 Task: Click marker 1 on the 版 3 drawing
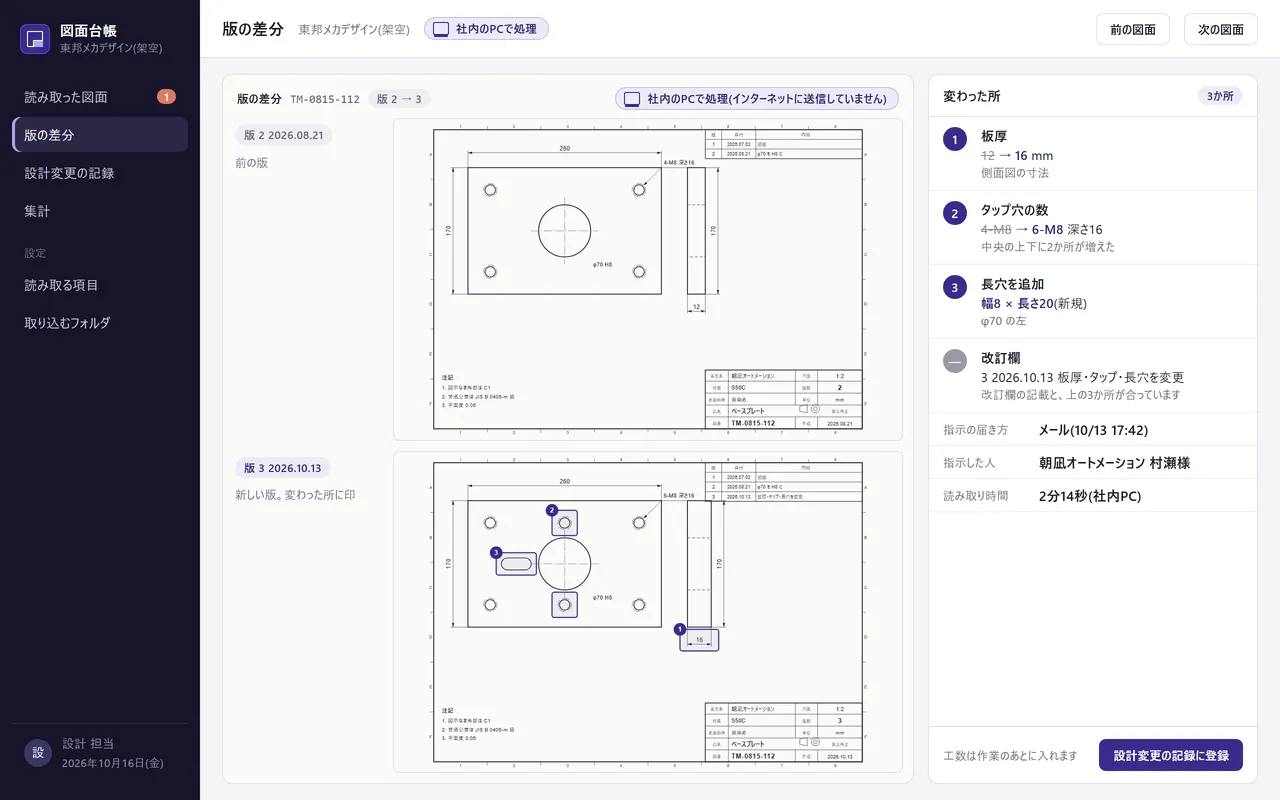tap(680, 629)
